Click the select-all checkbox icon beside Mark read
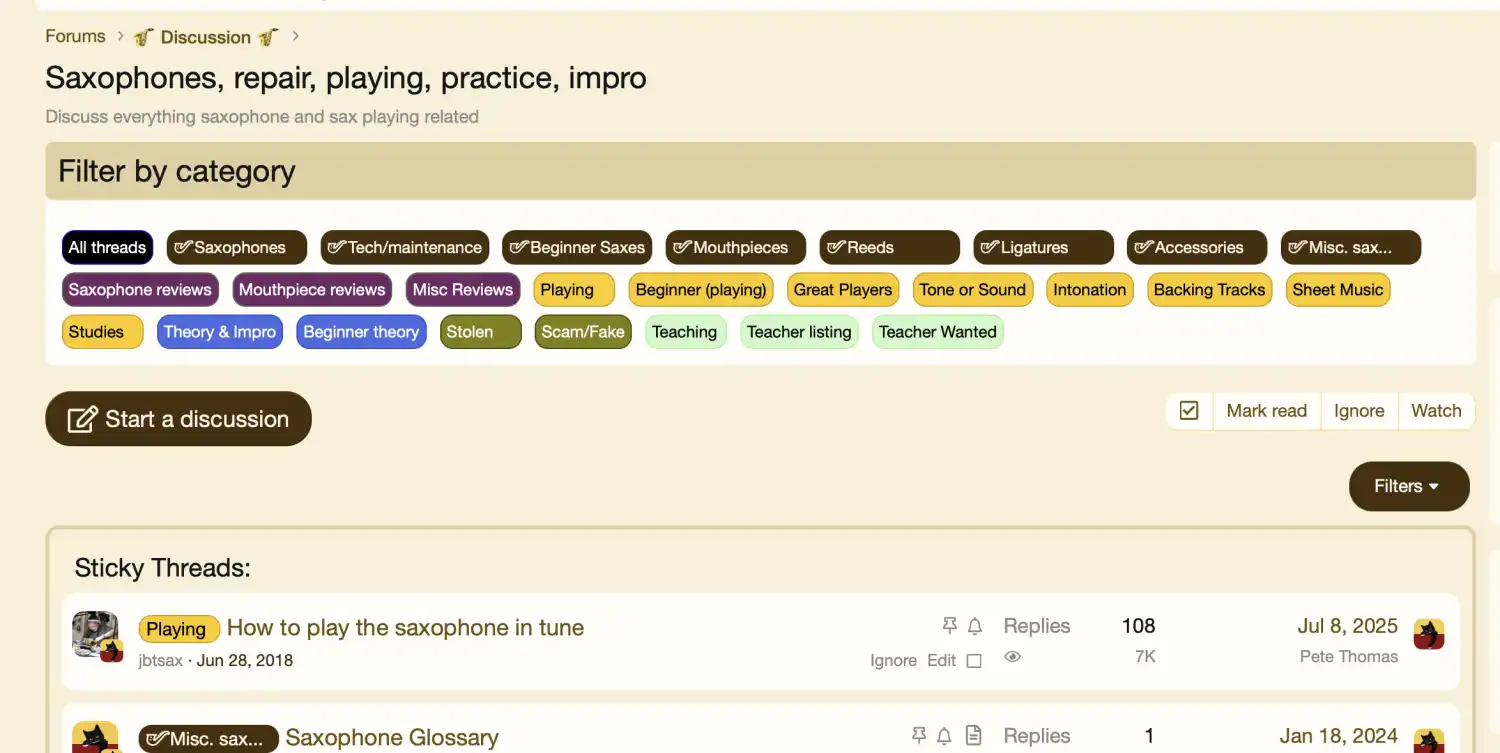The height and width of the screenshot is (753, 1500). [x=1189, y=411]
